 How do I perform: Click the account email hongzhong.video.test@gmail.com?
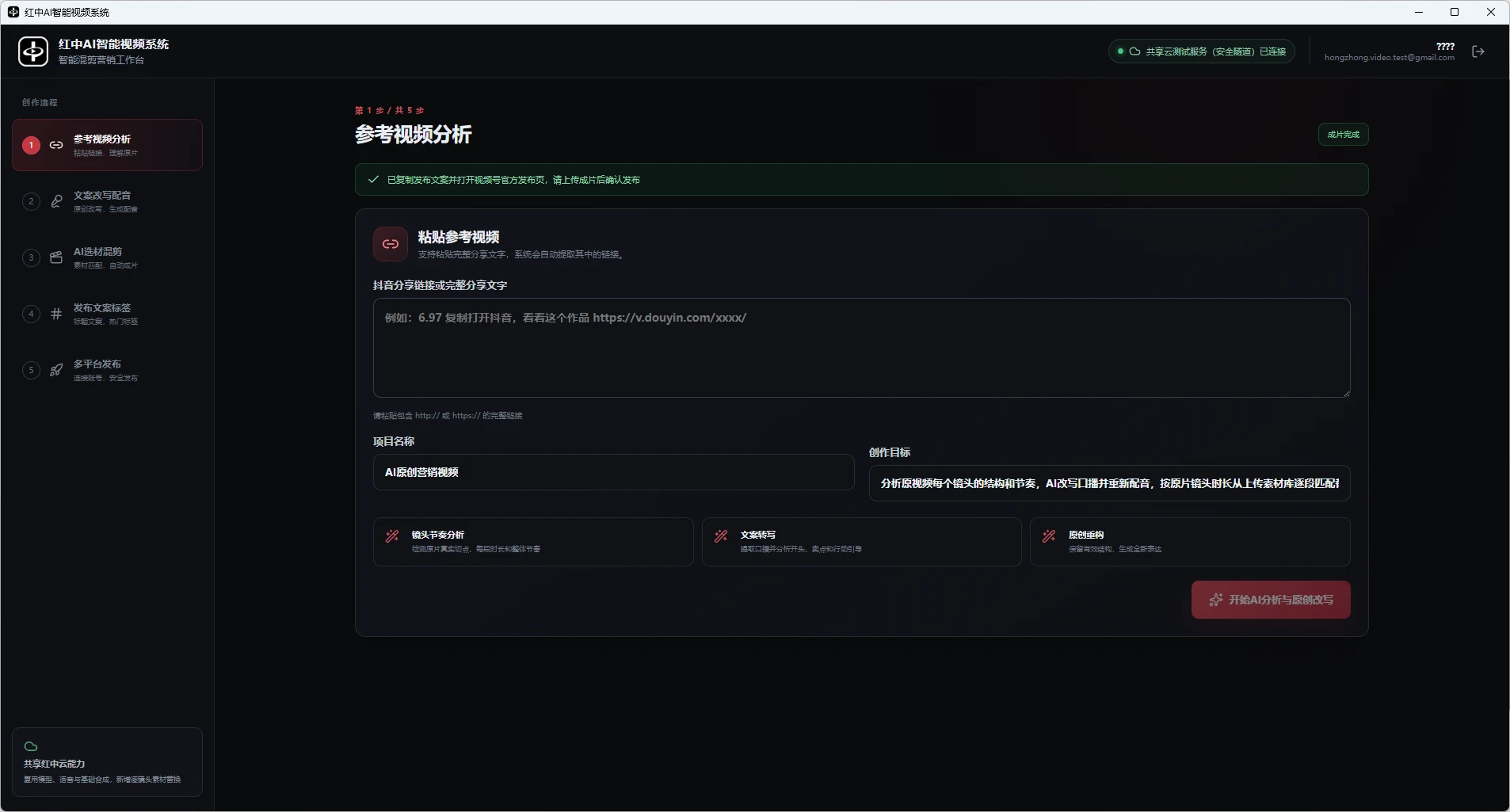point(1389,58)
